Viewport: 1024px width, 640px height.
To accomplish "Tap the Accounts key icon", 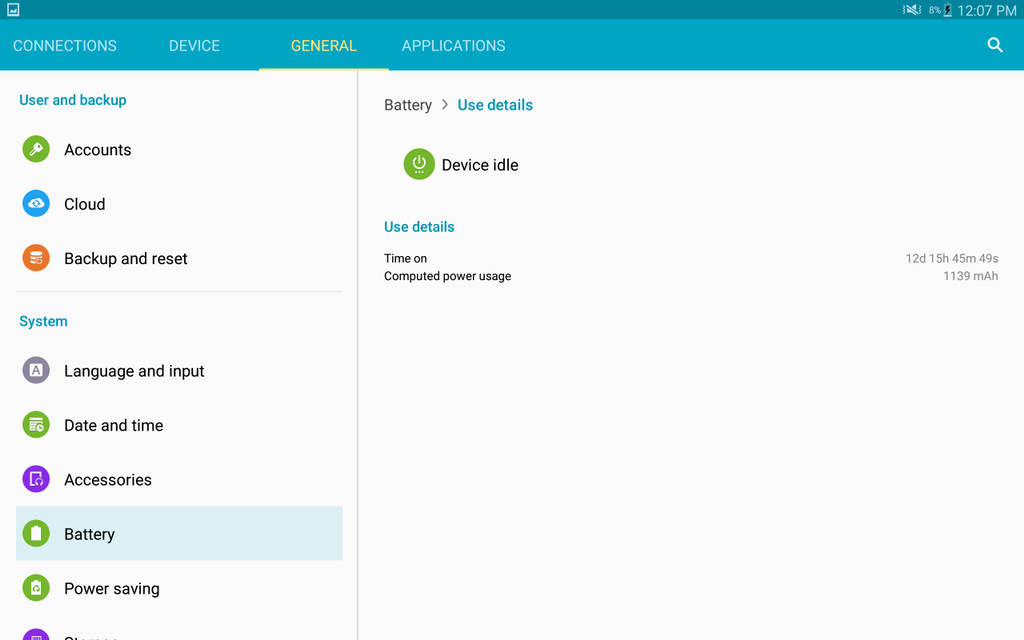I will point(36,150).
